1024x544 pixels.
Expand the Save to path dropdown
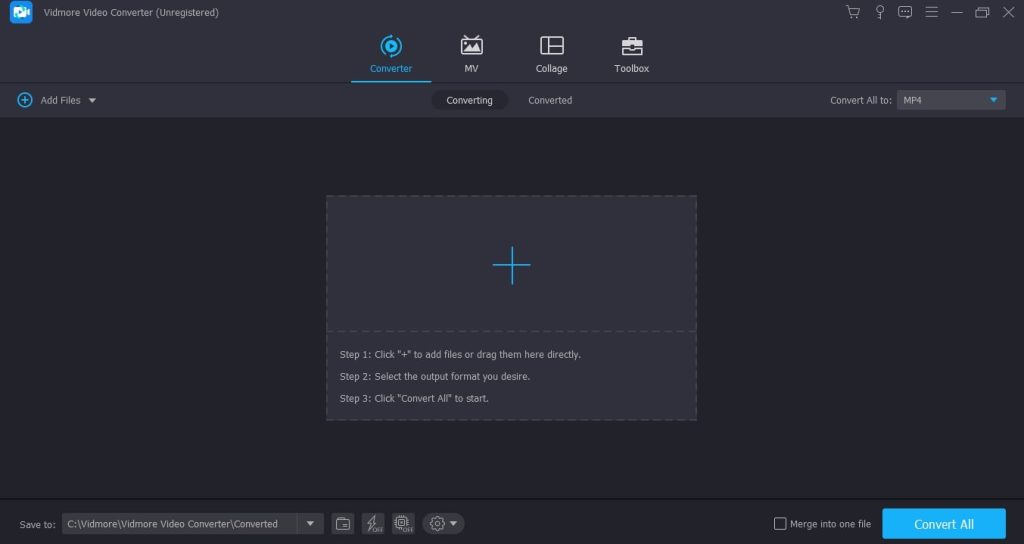coord(310,524)
